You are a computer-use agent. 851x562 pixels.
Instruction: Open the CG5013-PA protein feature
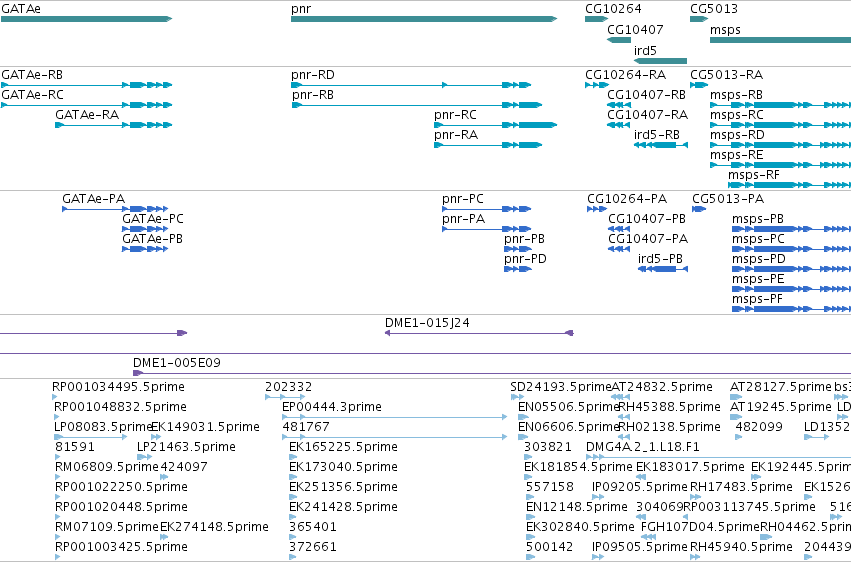699,209
